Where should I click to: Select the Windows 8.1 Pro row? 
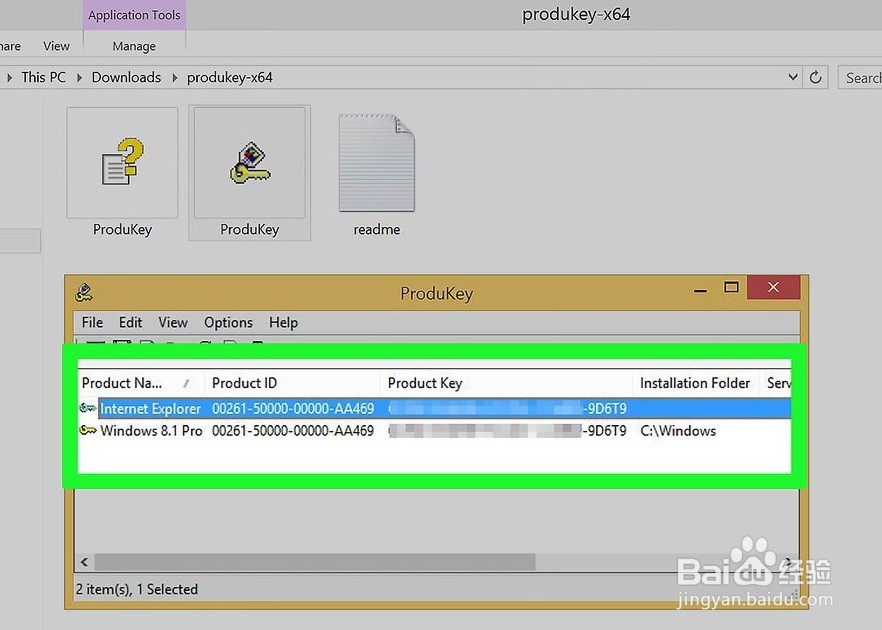434,431
